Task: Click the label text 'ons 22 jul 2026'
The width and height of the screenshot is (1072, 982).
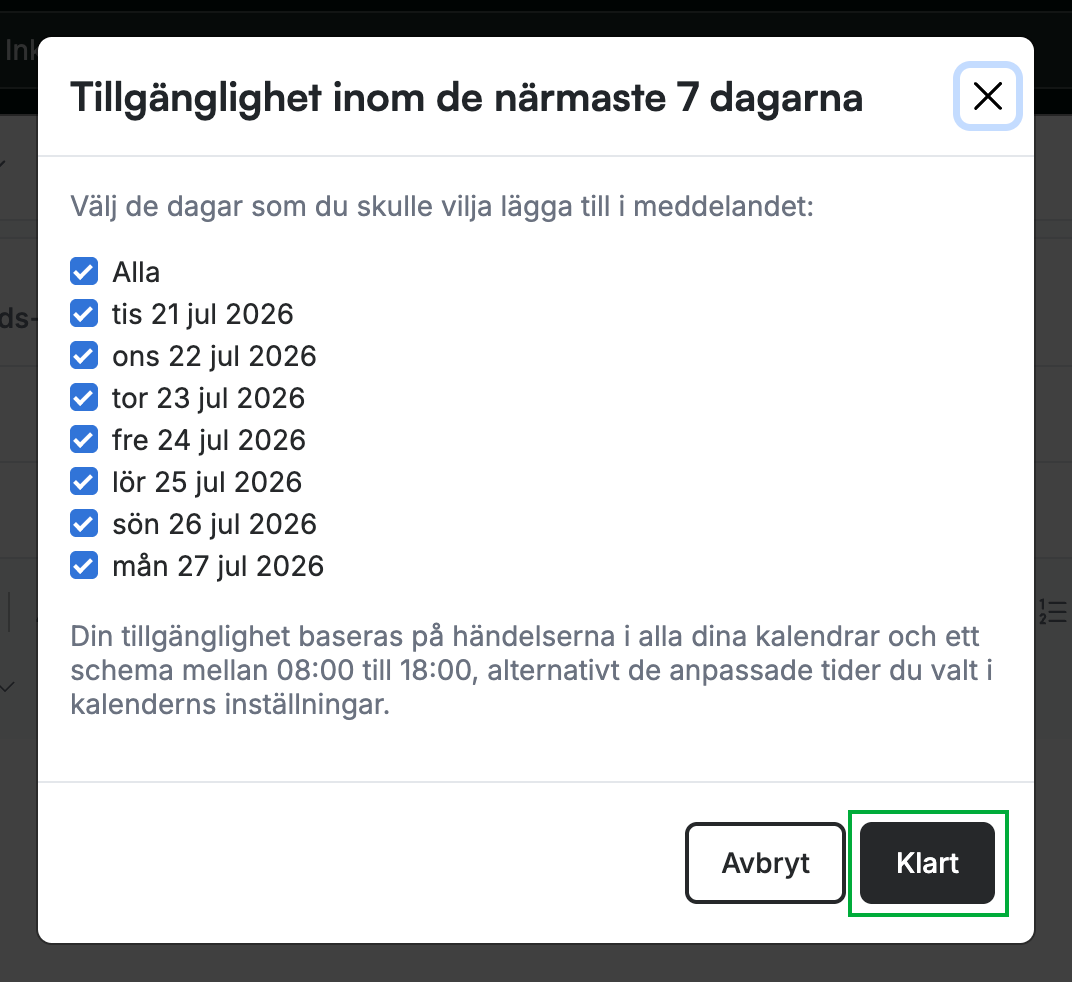Action: [214, 356]
